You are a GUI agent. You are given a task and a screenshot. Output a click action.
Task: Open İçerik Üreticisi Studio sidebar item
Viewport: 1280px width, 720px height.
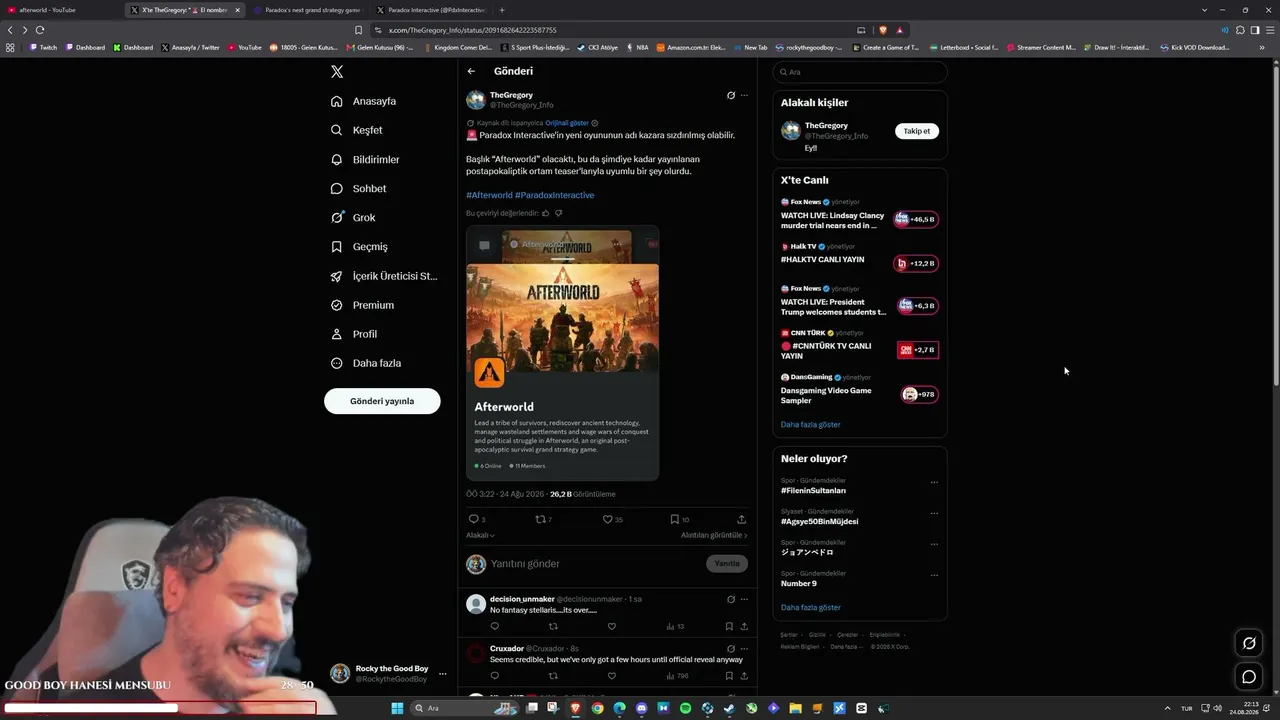click(x=384, y=276)
